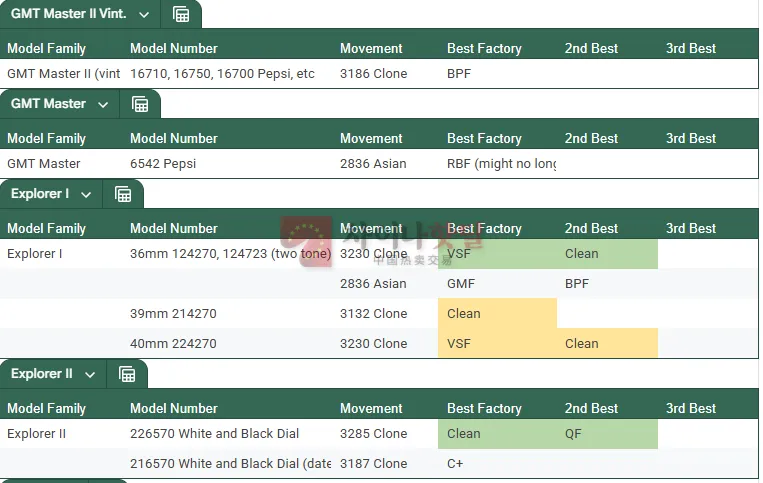763x483 pixels.
Task: Select yellow VSF cell in 40mm 224270 row
Action: tap(497, 344)
